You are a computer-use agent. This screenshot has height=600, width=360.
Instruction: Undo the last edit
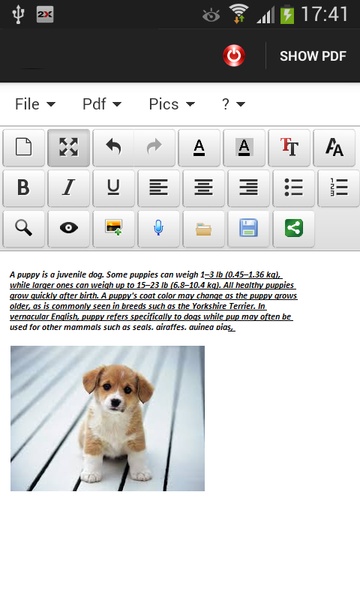114,148
